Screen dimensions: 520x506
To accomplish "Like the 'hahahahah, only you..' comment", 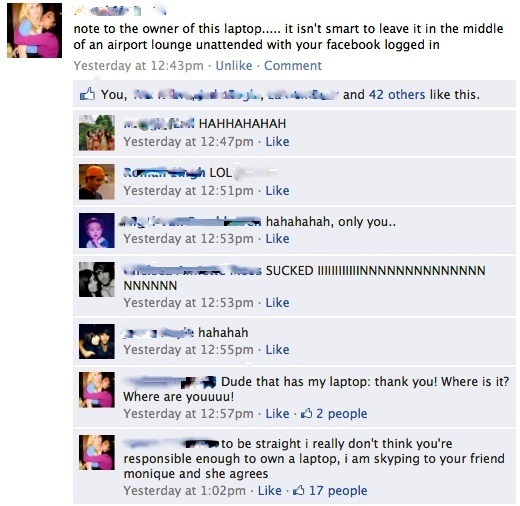I will coord(277,239).
